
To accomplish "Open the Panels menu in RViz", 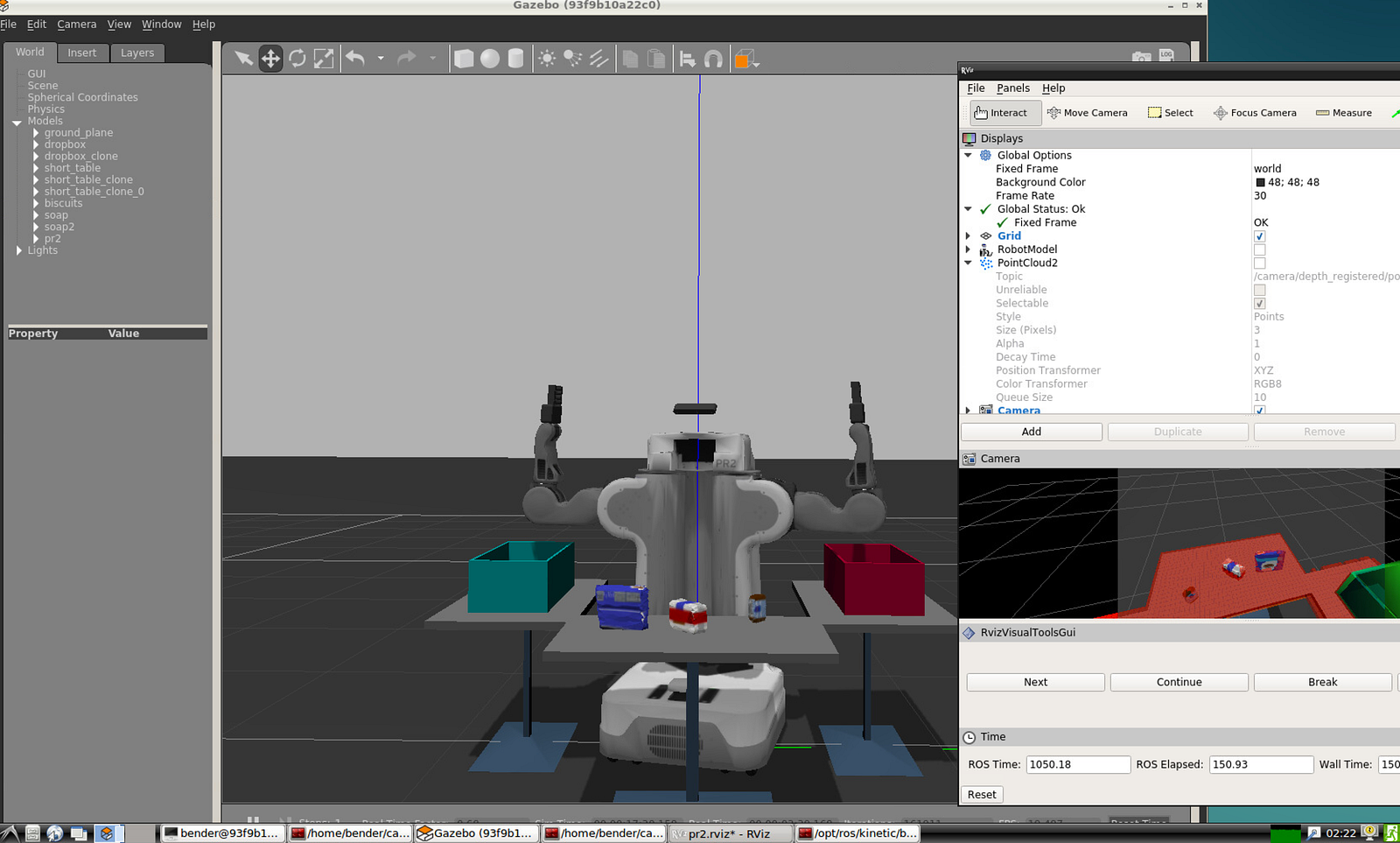I will 1013,88.
